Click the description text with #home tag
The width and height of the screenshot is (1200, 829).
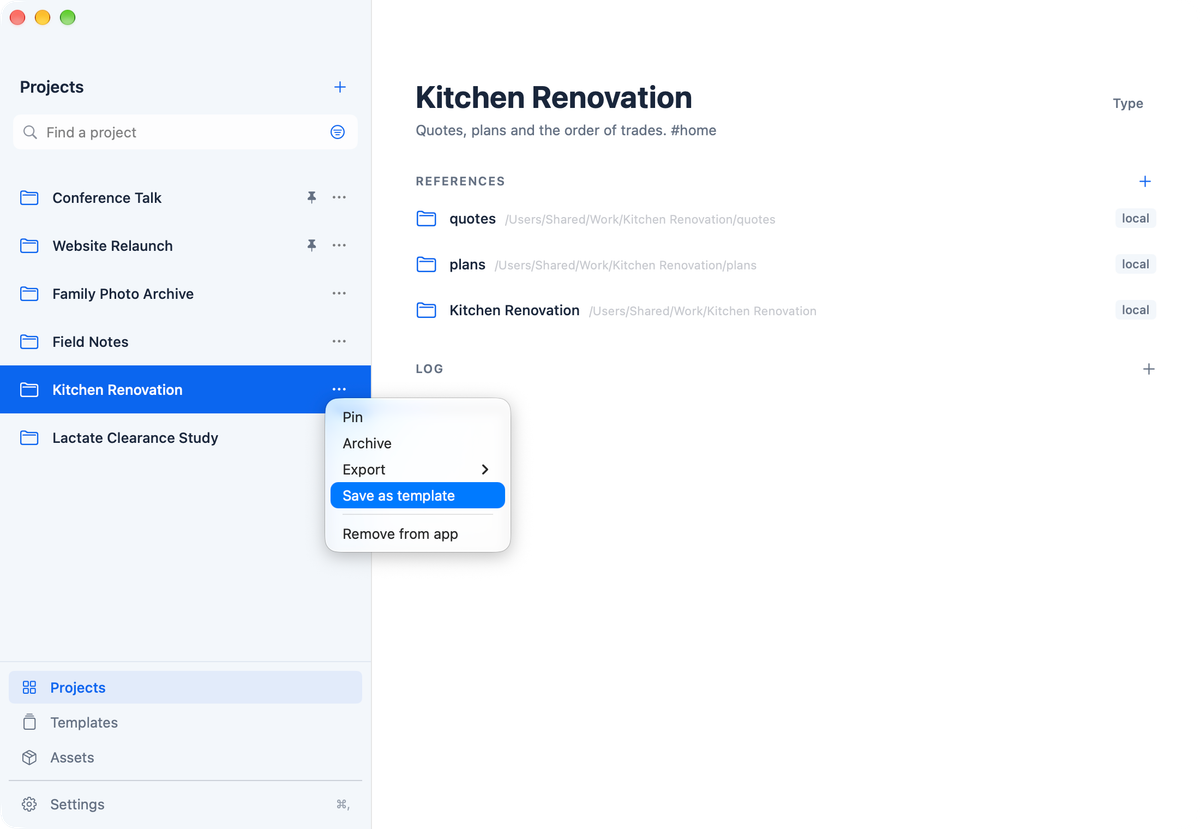(566, 130)
